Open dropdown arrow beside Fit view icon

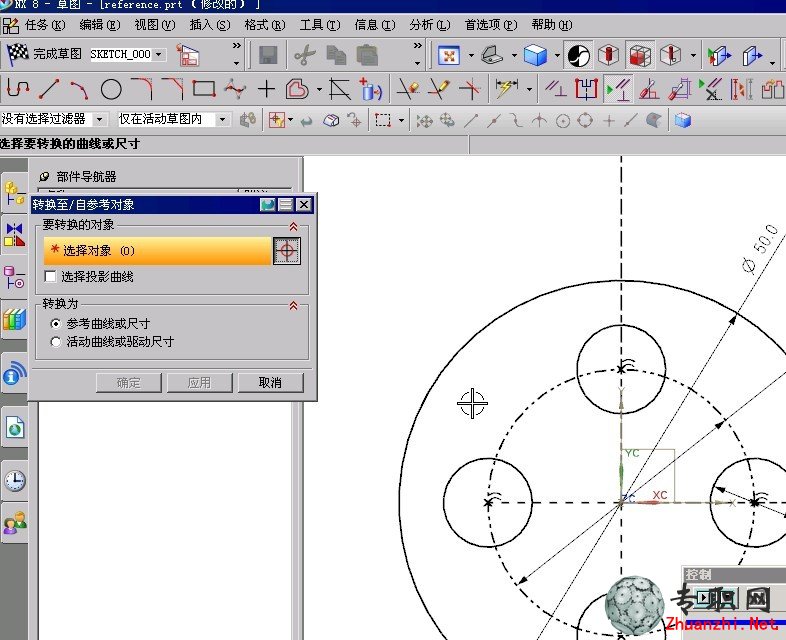(x=471, y=55)
